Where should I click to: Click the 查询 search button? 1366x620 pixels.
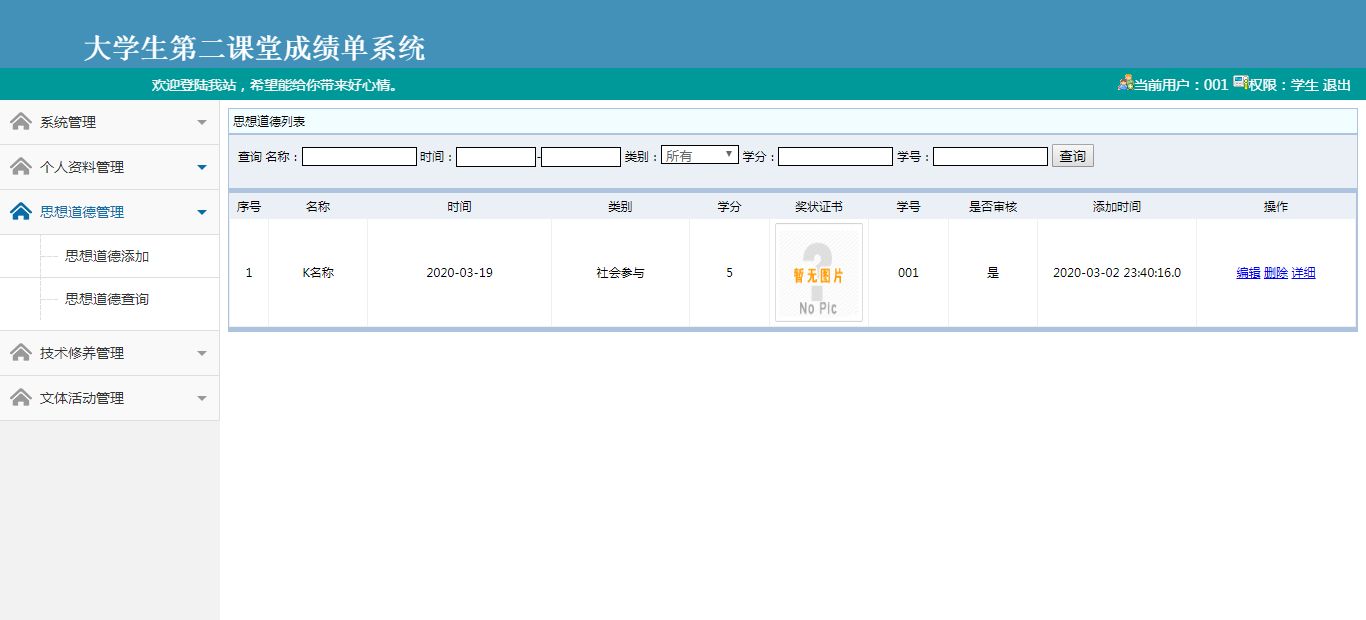coord(1073,156)
